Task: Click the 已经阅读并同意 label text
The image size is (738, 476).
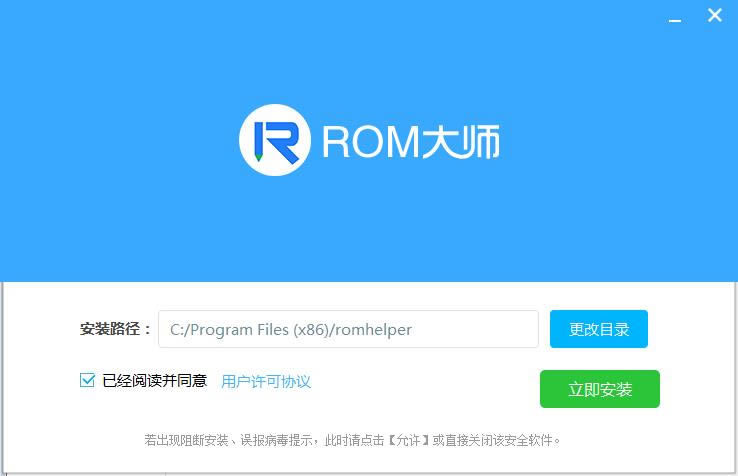Action: coord(154,380)
